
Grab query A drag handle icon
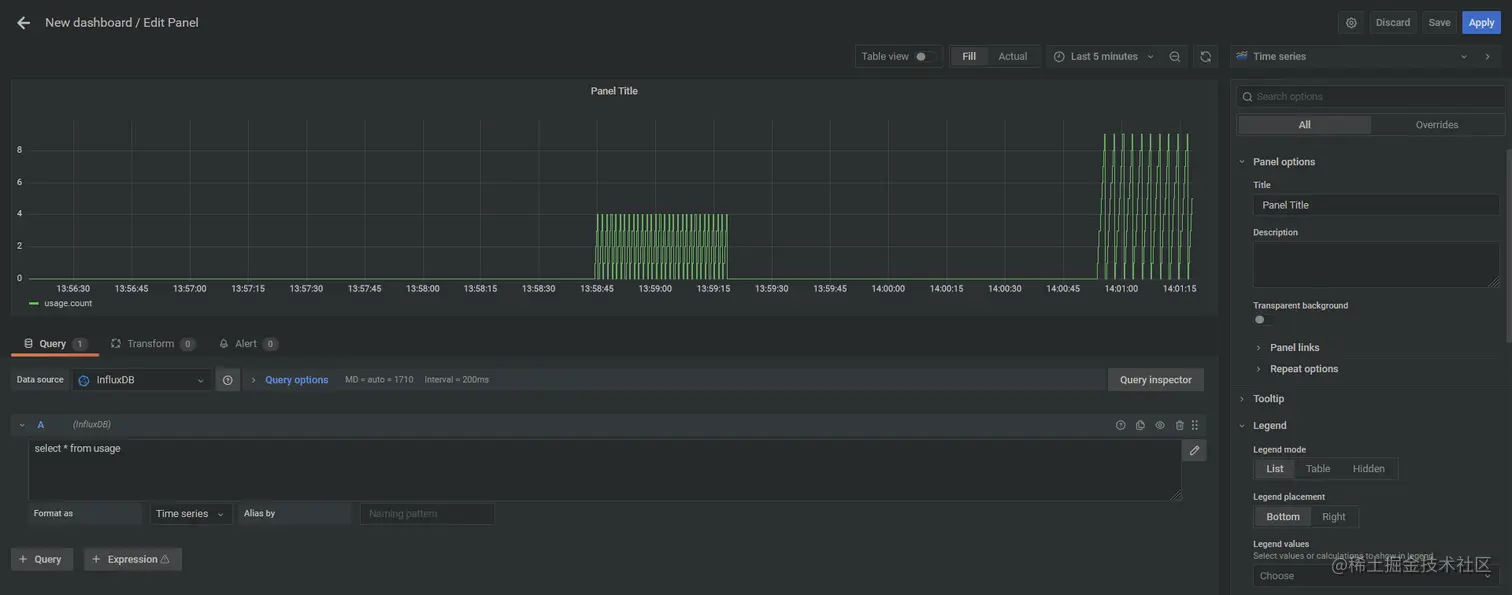click(x=1195, y=425)
